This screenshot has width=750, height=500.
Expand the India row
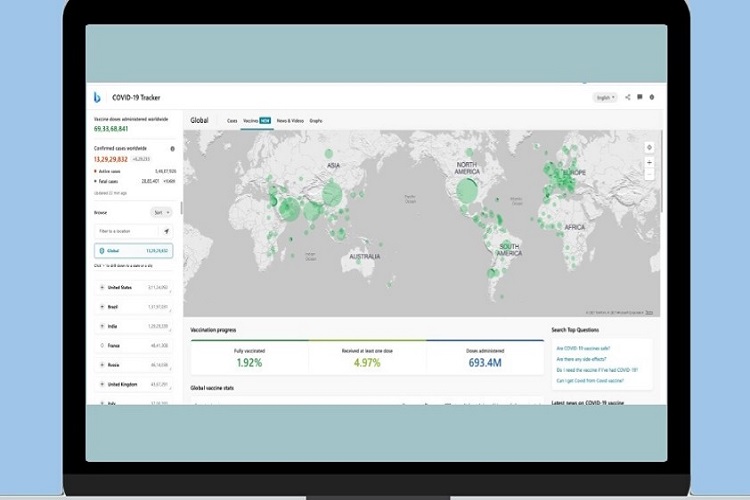[x=102, y=326]
